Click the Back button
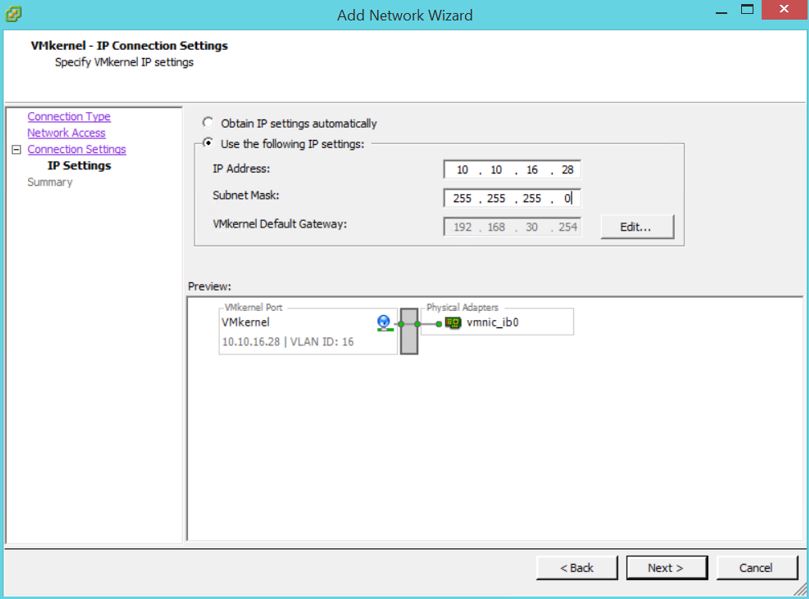Image resolution: width=809 pixels, height=599 pixels. point(577,568)
